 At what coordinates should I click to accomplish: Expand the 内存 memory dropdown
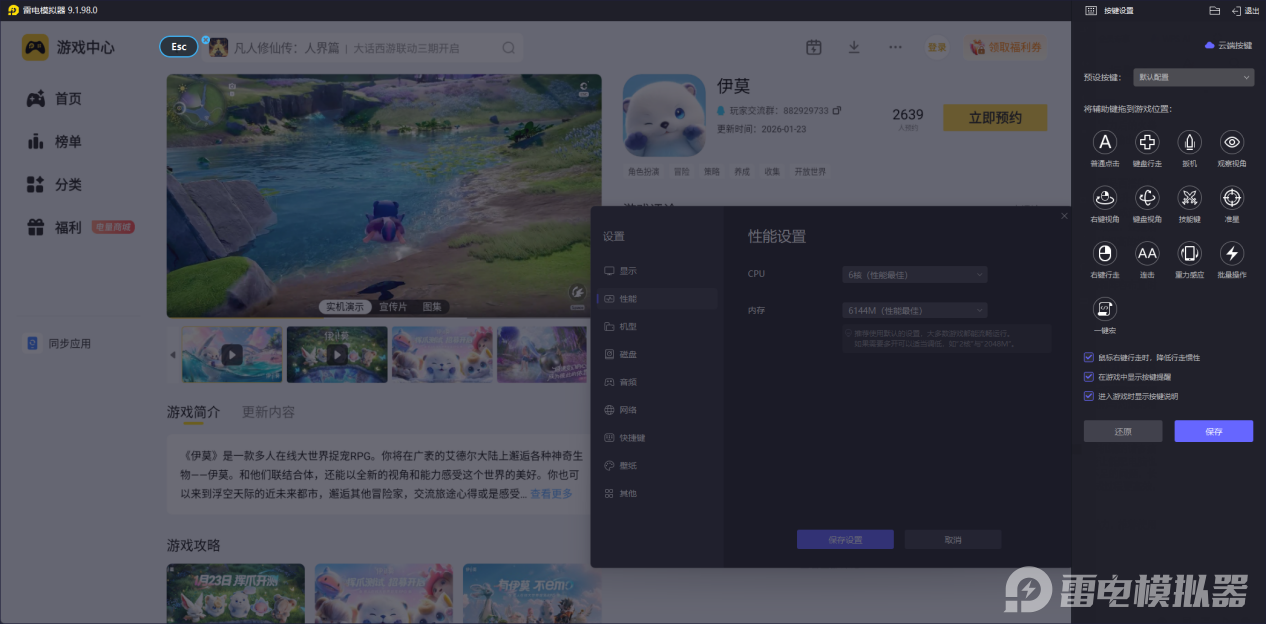(914, 310)
